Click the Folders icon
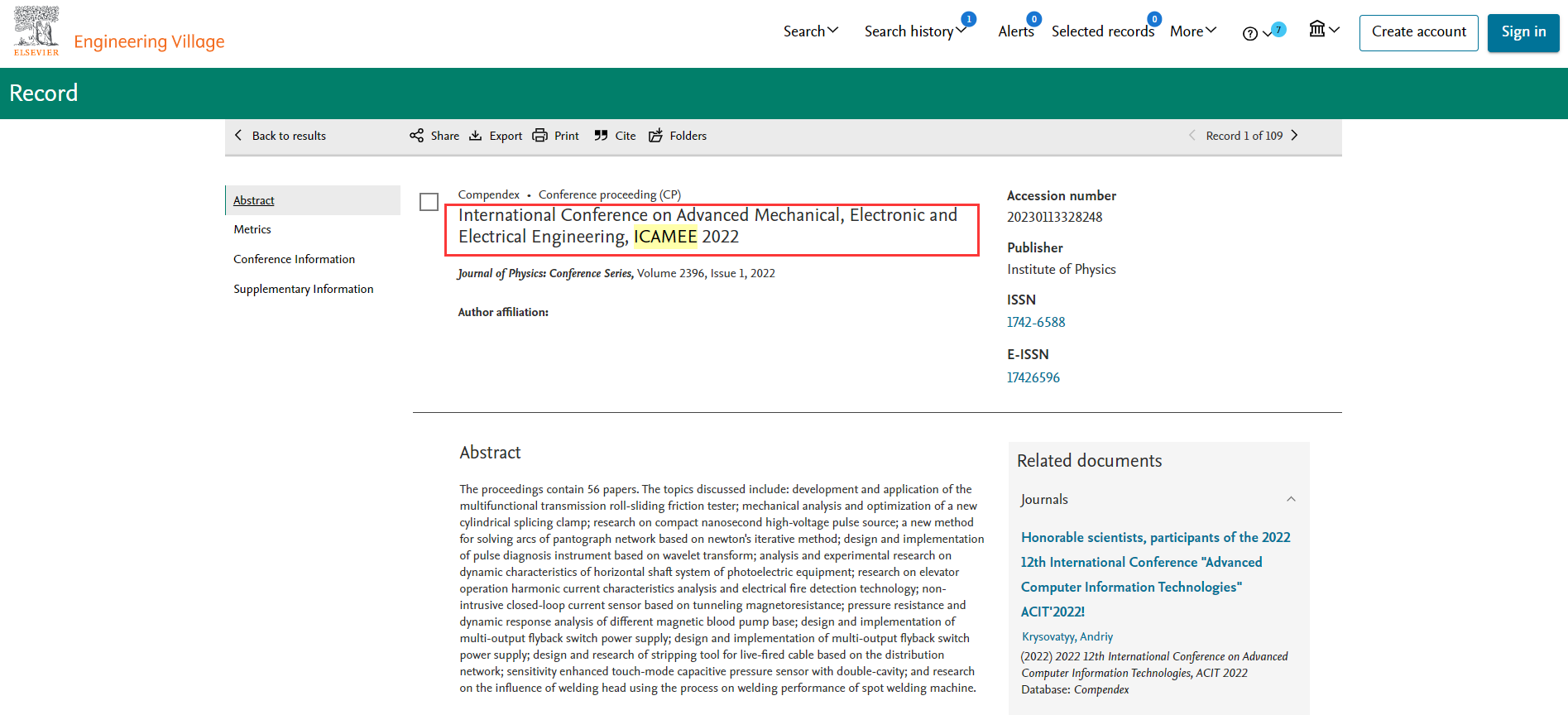Screen dimensions: 1568x715 tap(655, 135)
